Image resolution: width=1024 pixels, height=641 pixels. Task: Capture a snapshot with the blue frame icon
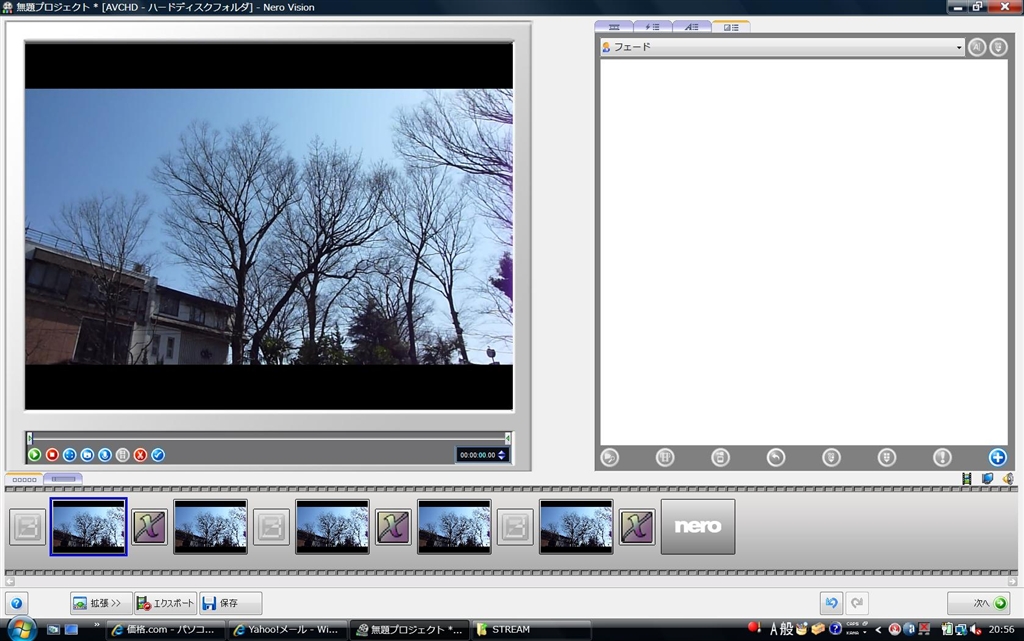87,455
